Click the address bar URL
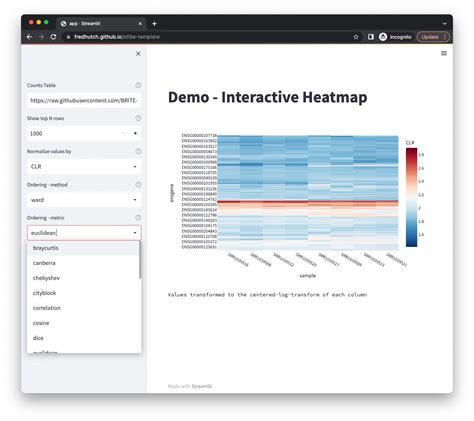 [117, 37]
